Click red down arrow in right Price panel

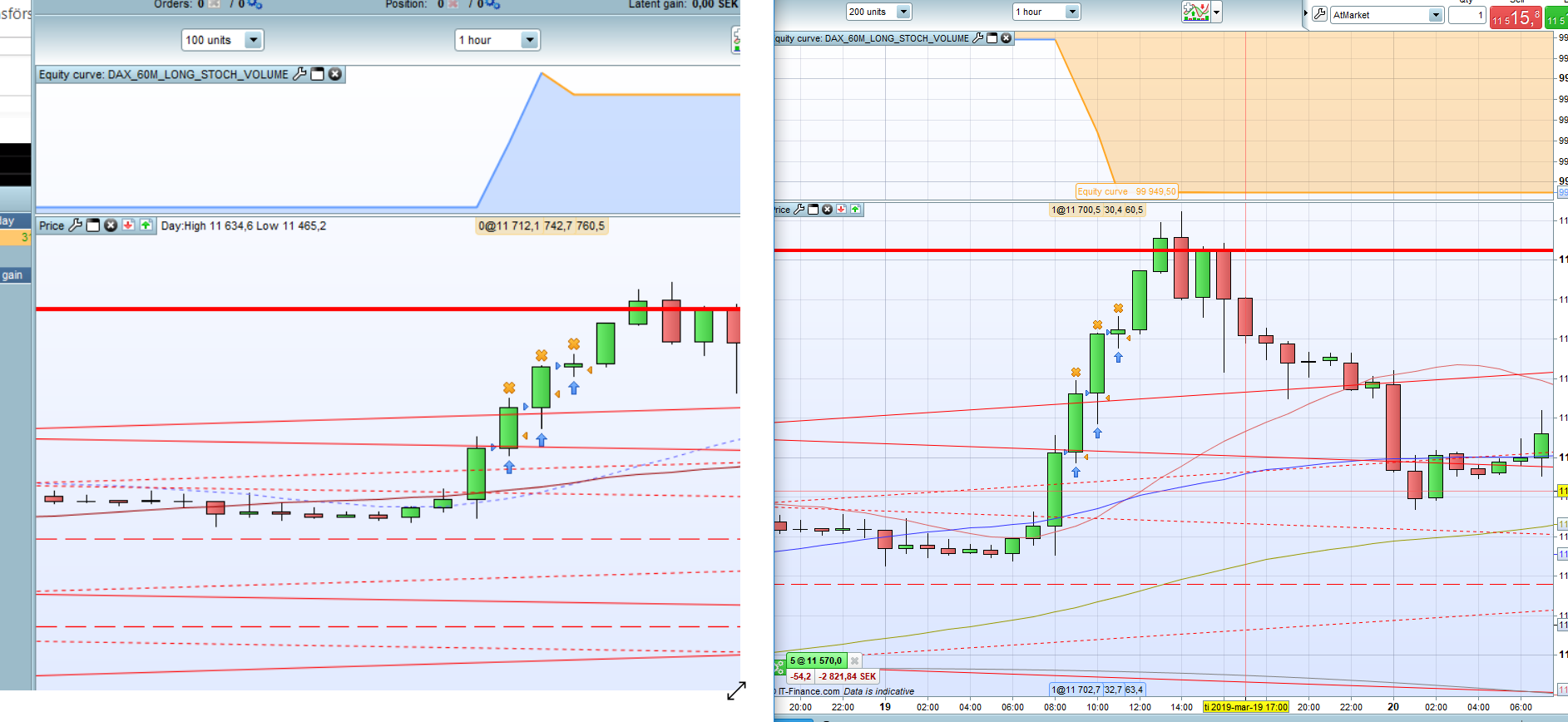(841, 210)
